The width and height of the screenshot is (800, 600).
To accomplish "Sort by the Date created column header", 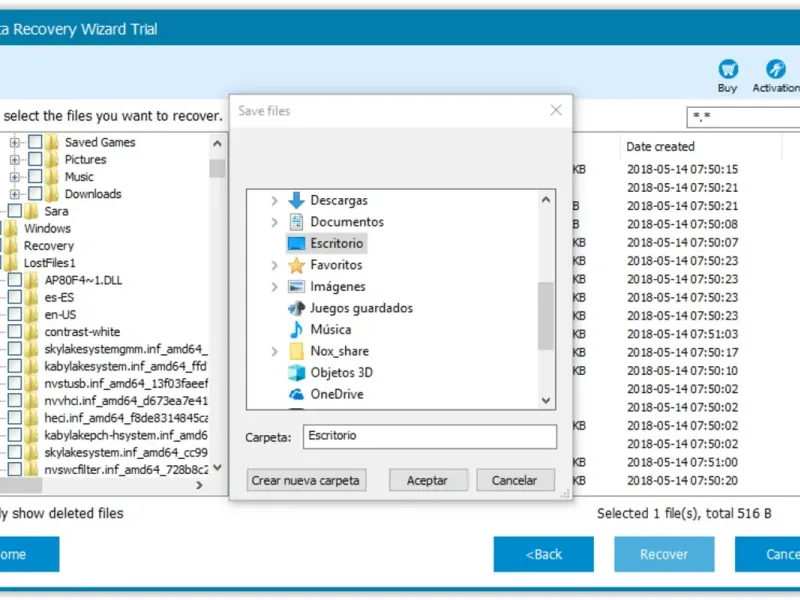I will 660,146.
